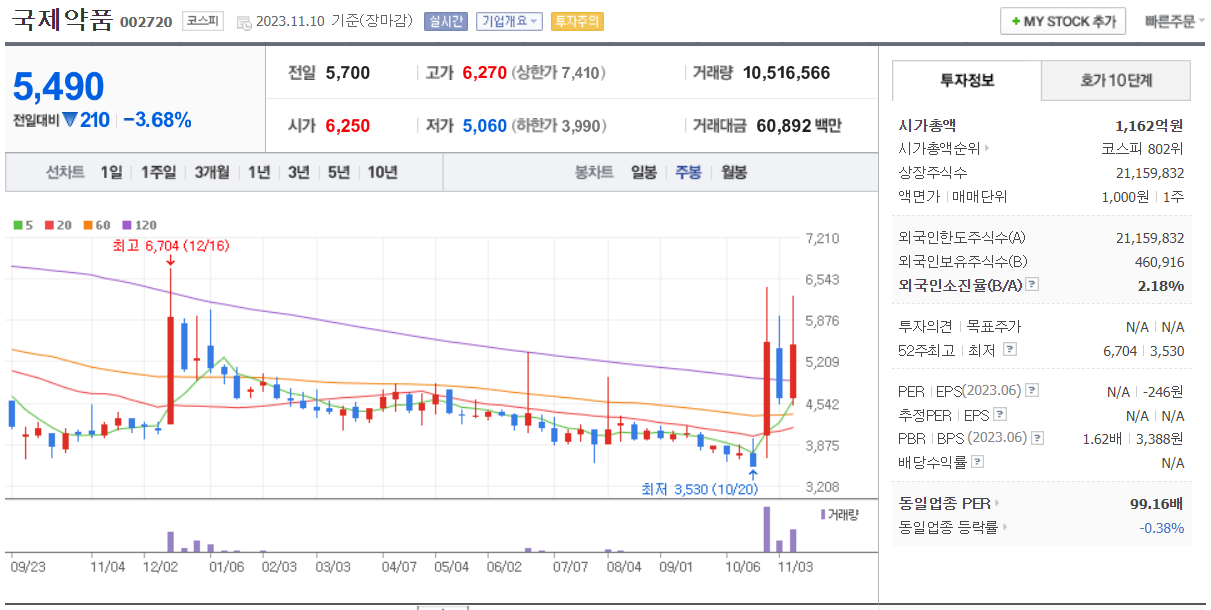1211x610 pixels.
Task: Click the 시가총액 value 1,162억원
Action: pyautogui.click(x=1150, y=125)
